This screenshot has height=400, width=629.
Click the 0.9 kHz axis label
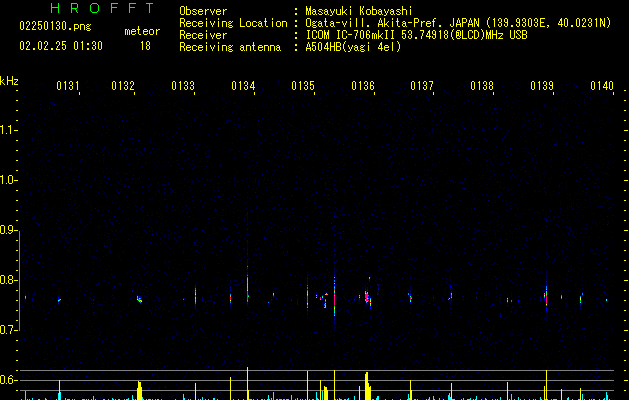click(8, 230)
